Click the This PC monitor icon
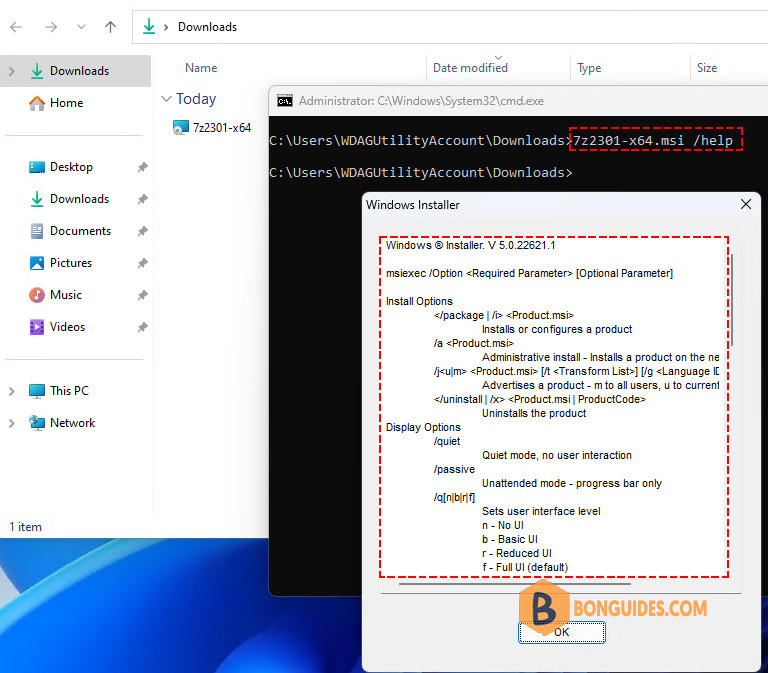Viewport: 768px width, 673px height. 37,391
